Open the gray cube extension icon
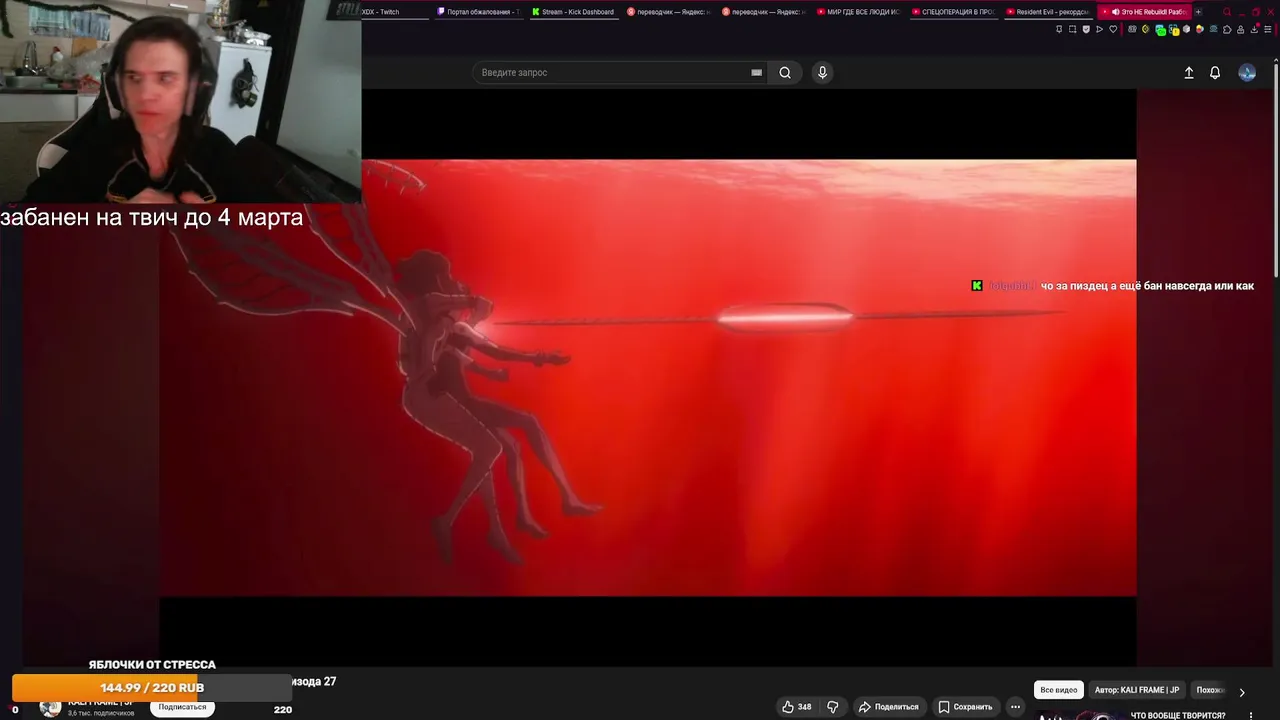1280x720 pixels. click(x=1186, y=29)
